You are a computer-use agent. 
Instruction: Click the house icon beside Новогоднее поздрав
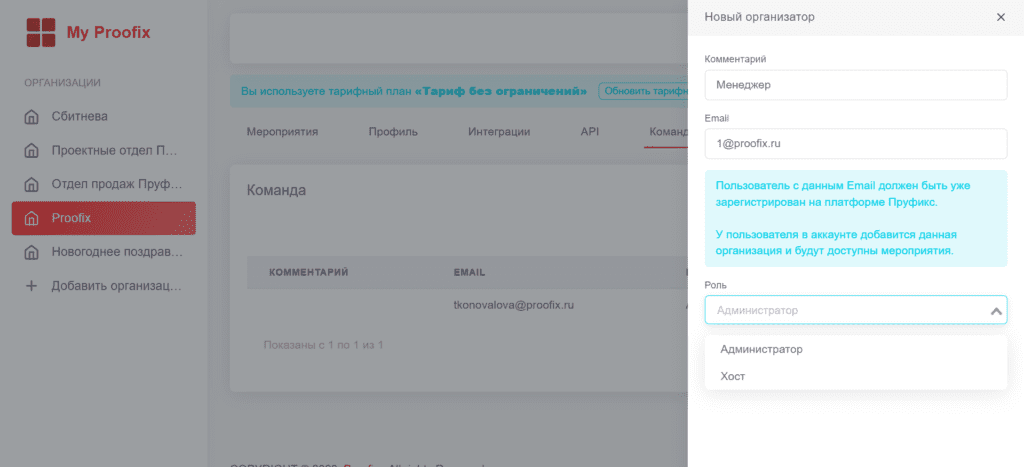(x=31, y=252)
